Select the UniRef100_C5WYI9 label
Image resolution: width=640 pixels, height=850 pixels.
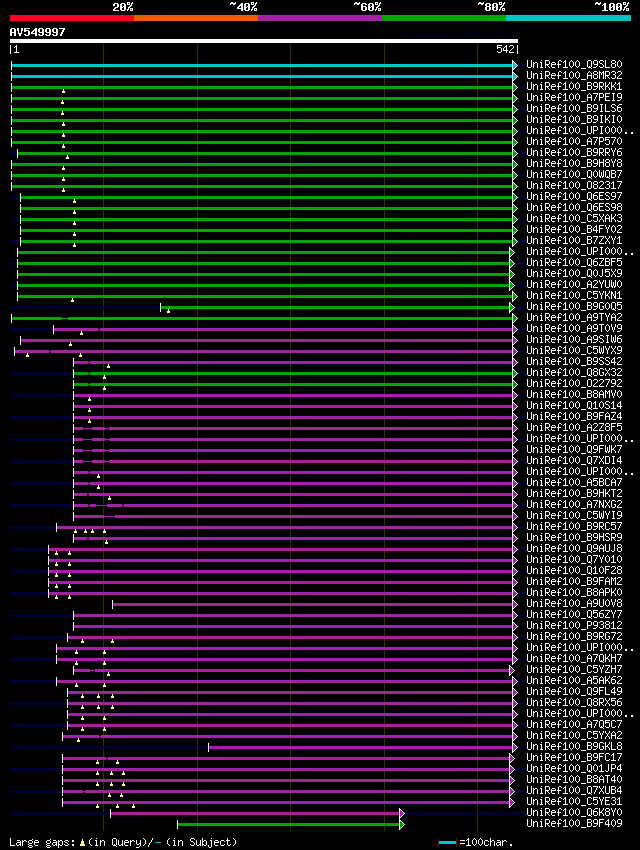(x=574, y=516)
